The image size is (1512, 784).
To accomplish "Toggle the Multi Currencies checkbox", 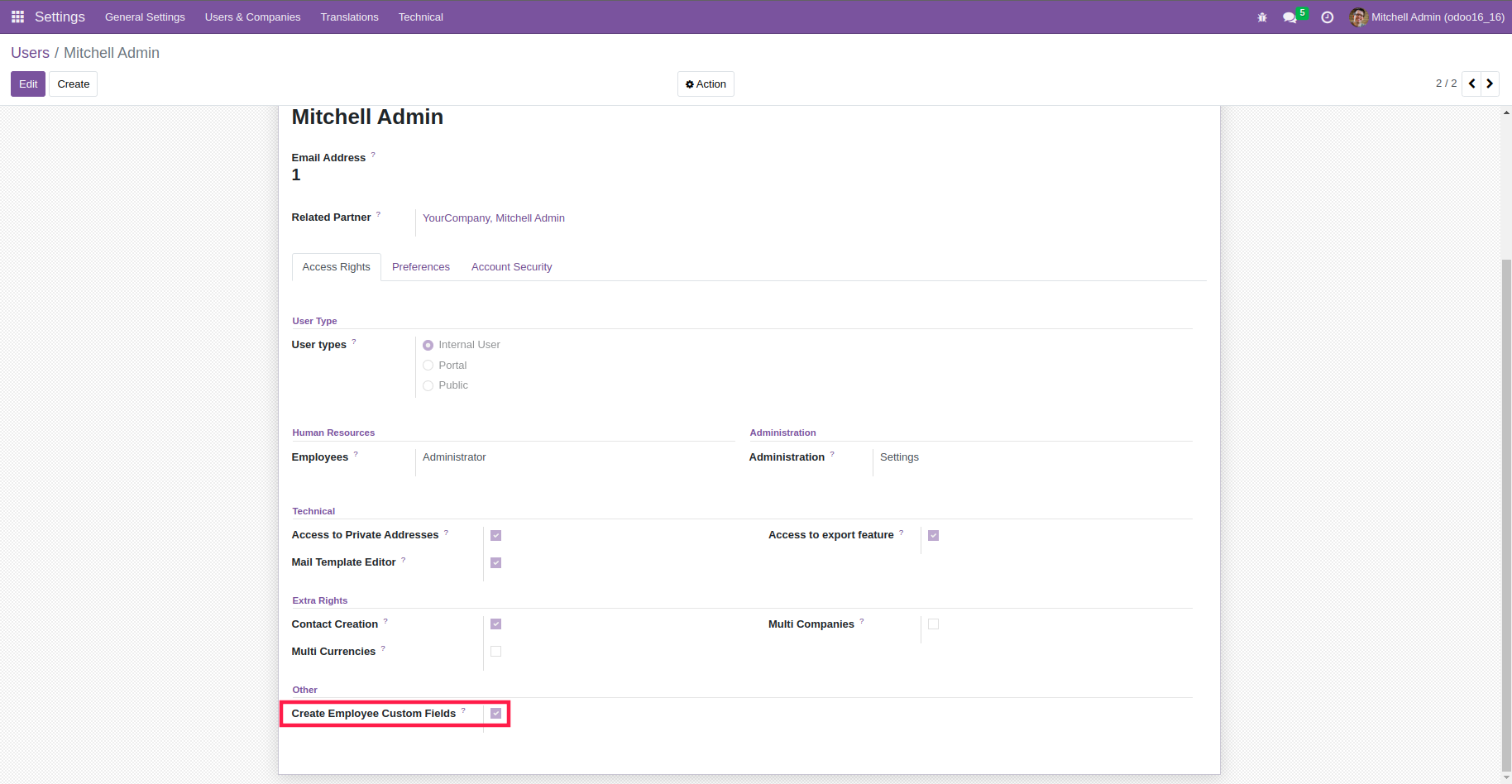I will pyautogui.click(x=496, y=652).
